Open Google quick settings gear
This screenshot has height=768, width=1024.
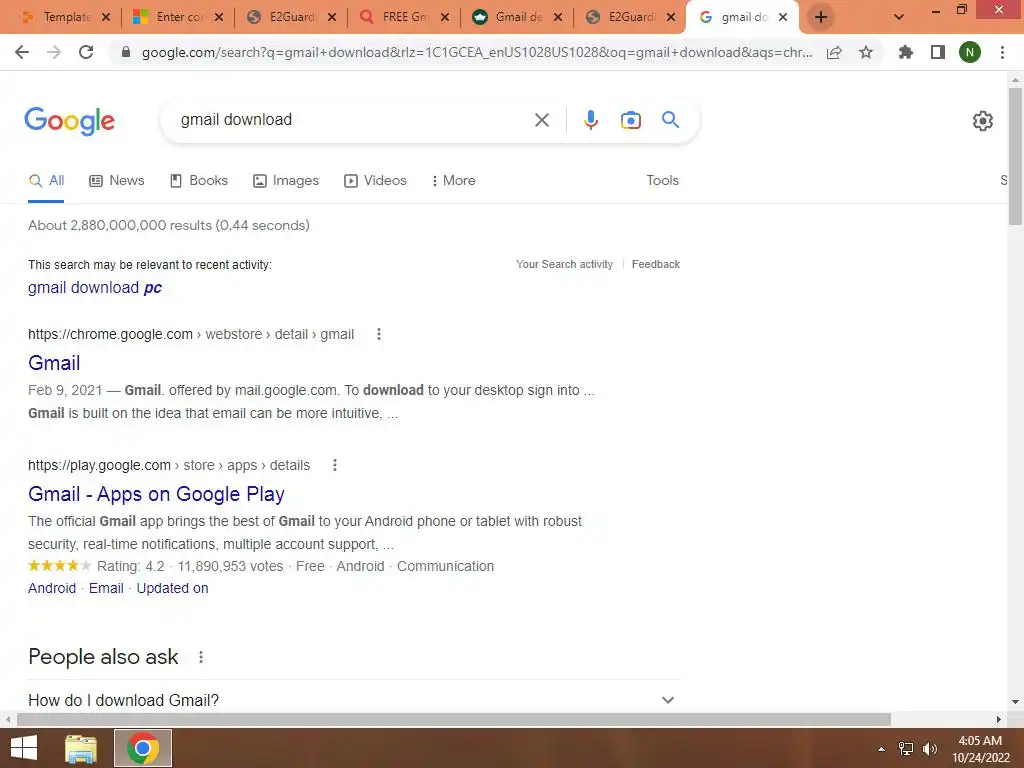click(x=982, y=121)
